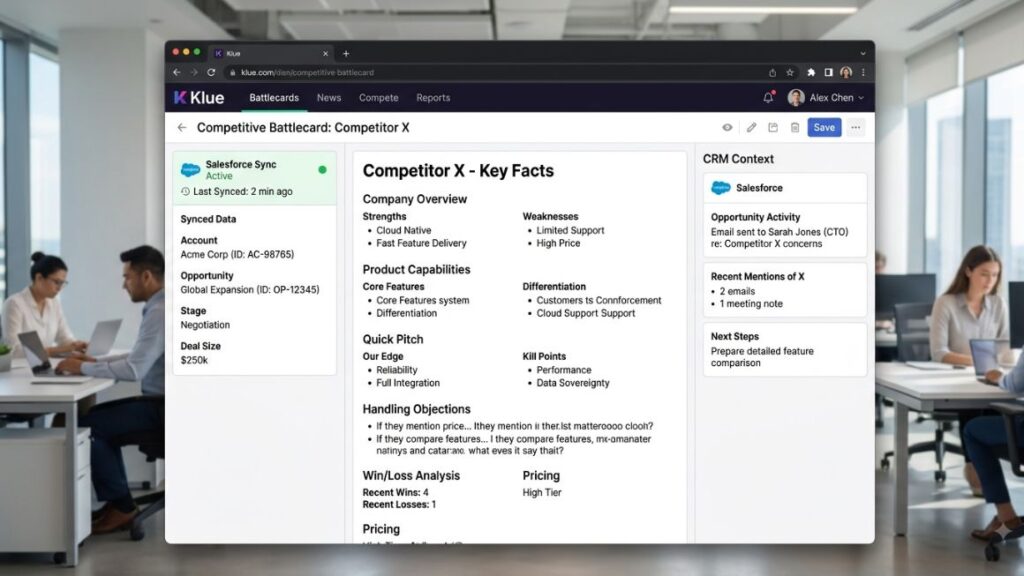The width and height of the screenshot is (1024, 576).
Task: Click the $250k deal size value
Action: click(x=194, y=360)
